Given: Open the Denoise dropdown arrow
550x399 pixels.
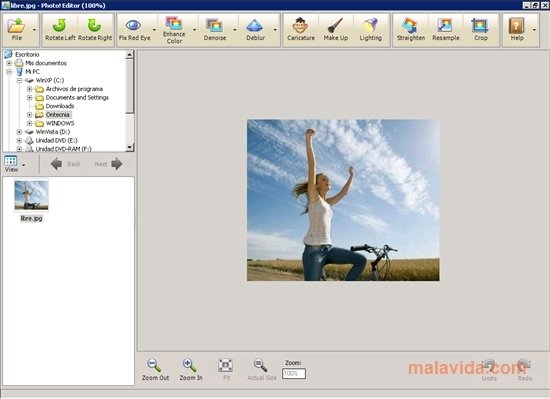Looking at the screenshot, I should click(x=235, y=30).
